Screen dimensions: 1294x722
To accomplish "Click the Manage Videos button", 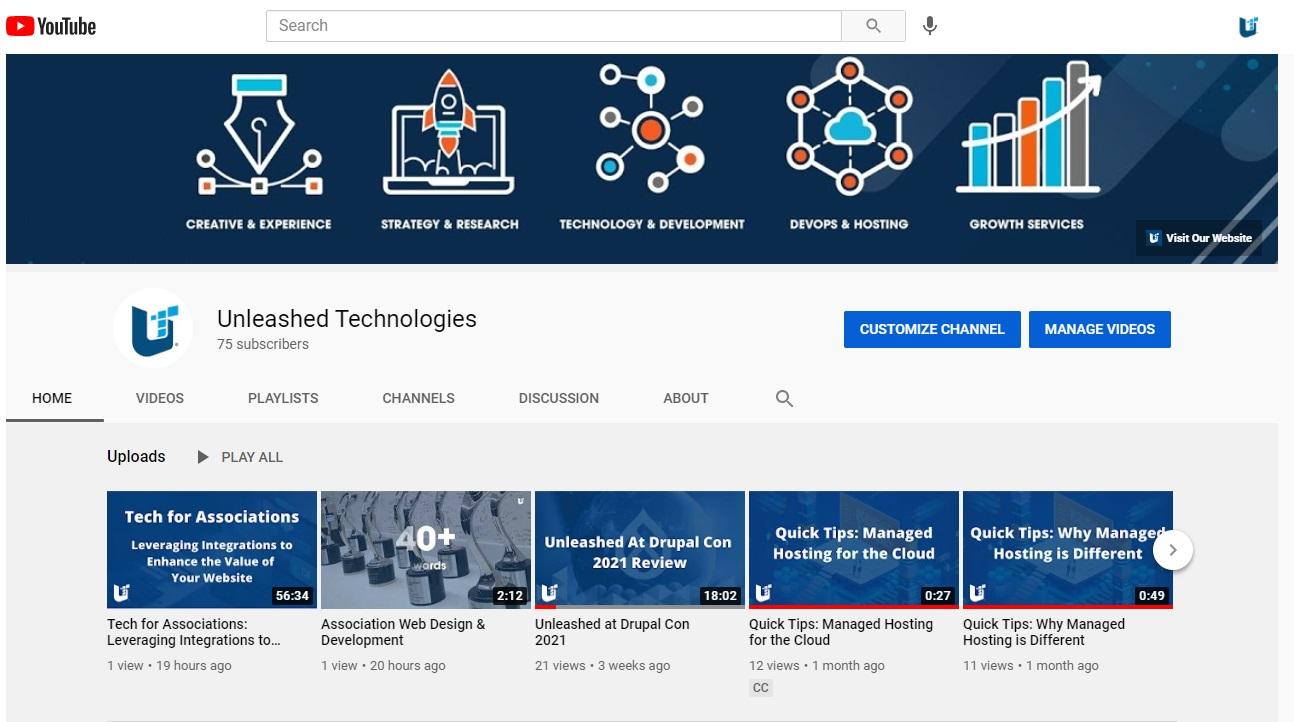I will 1099,329.
